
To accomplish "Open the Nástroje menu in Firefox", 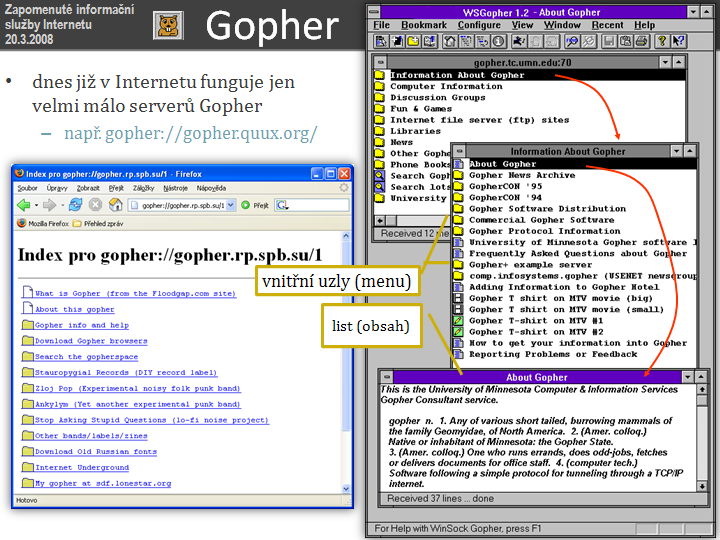I will pos(175,188).
